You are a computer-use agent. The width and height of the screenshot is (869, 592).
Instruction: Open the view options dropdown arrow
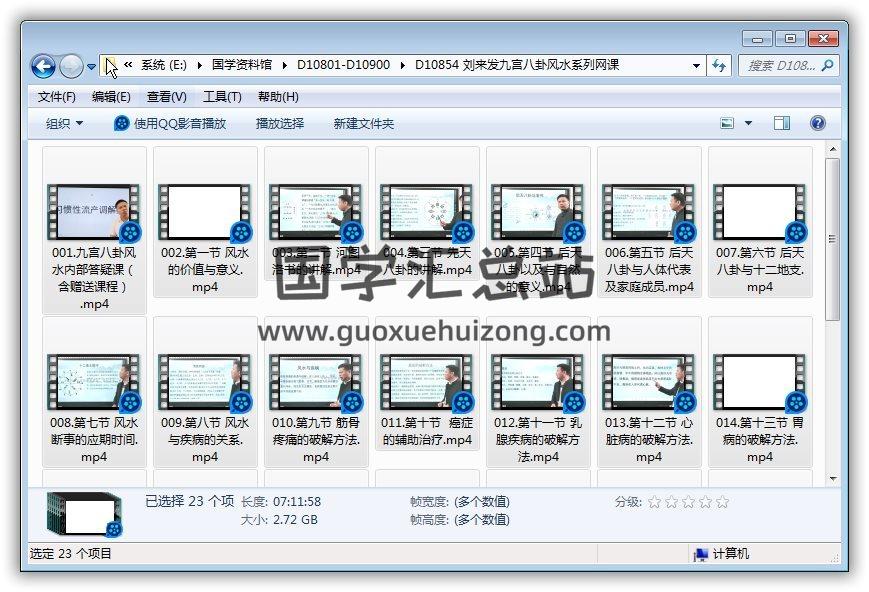pyautogui.click(x=748, y=123)
